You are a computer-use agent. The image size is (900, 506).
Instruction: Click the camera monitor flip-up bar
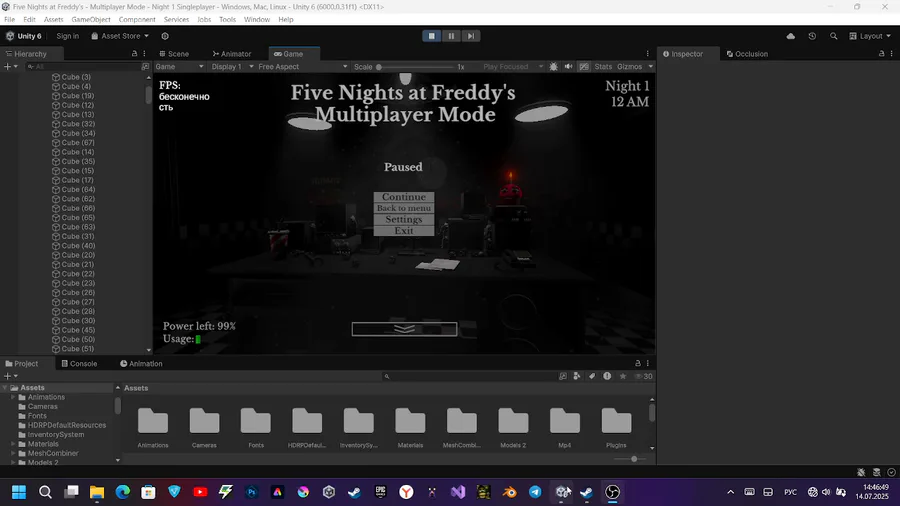(x=404, y=329)
